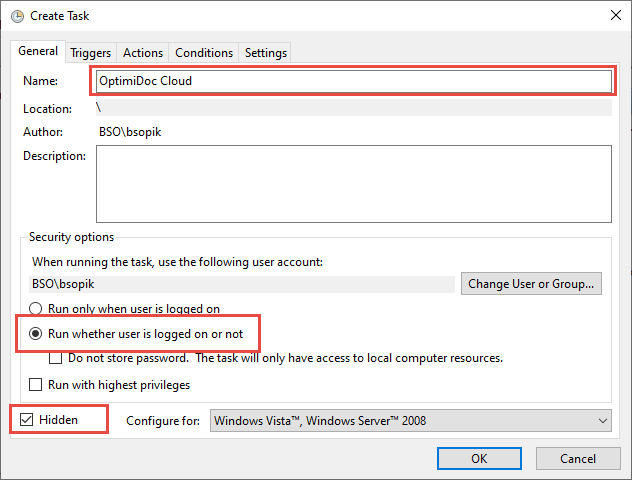Select the Conditions tab
This screenshot has width=632, height=480.
[x=204, y=53]
